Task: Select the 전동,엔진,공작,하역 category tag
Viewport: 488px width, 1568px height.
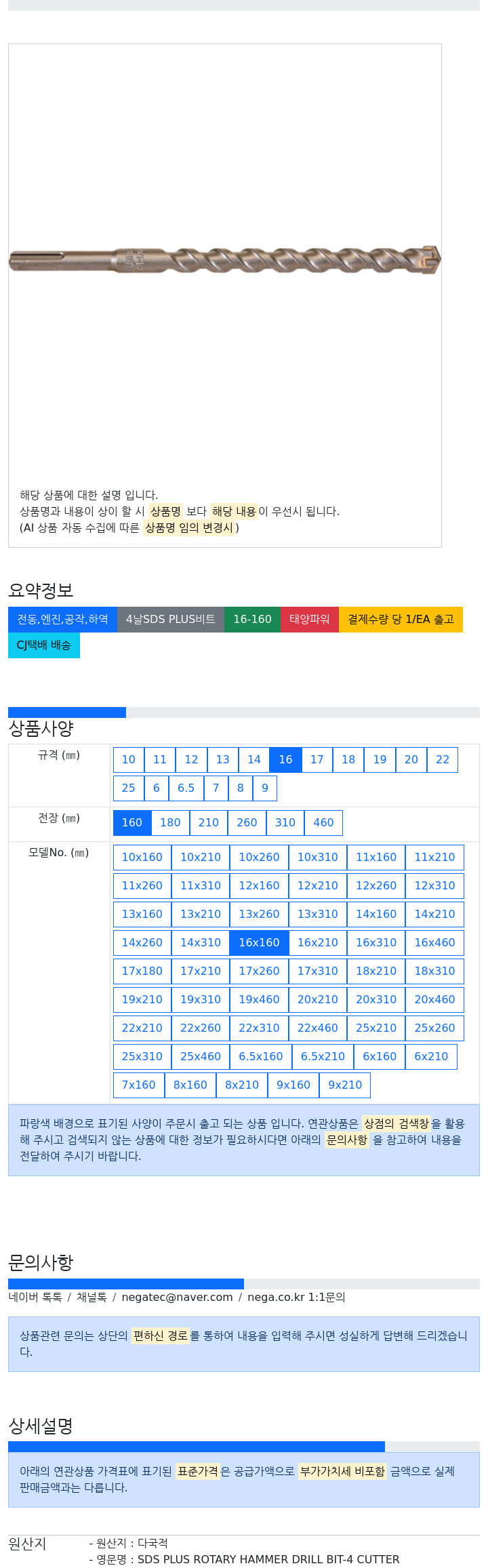Action: (62, 620)
